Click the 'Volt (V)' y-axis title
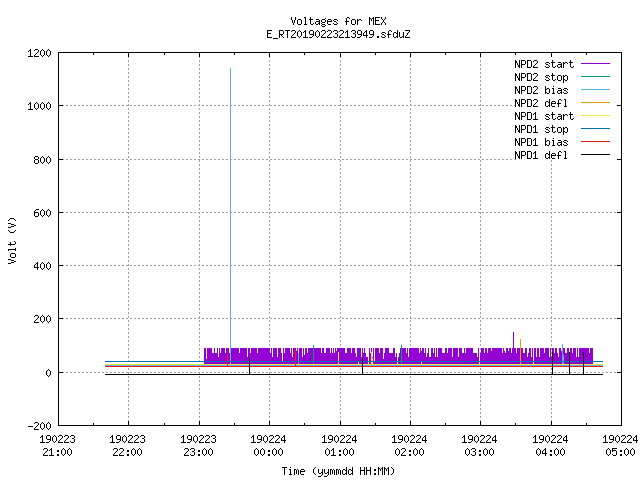Viewport: 640px width, 480px height. click(x=13, y=240)
